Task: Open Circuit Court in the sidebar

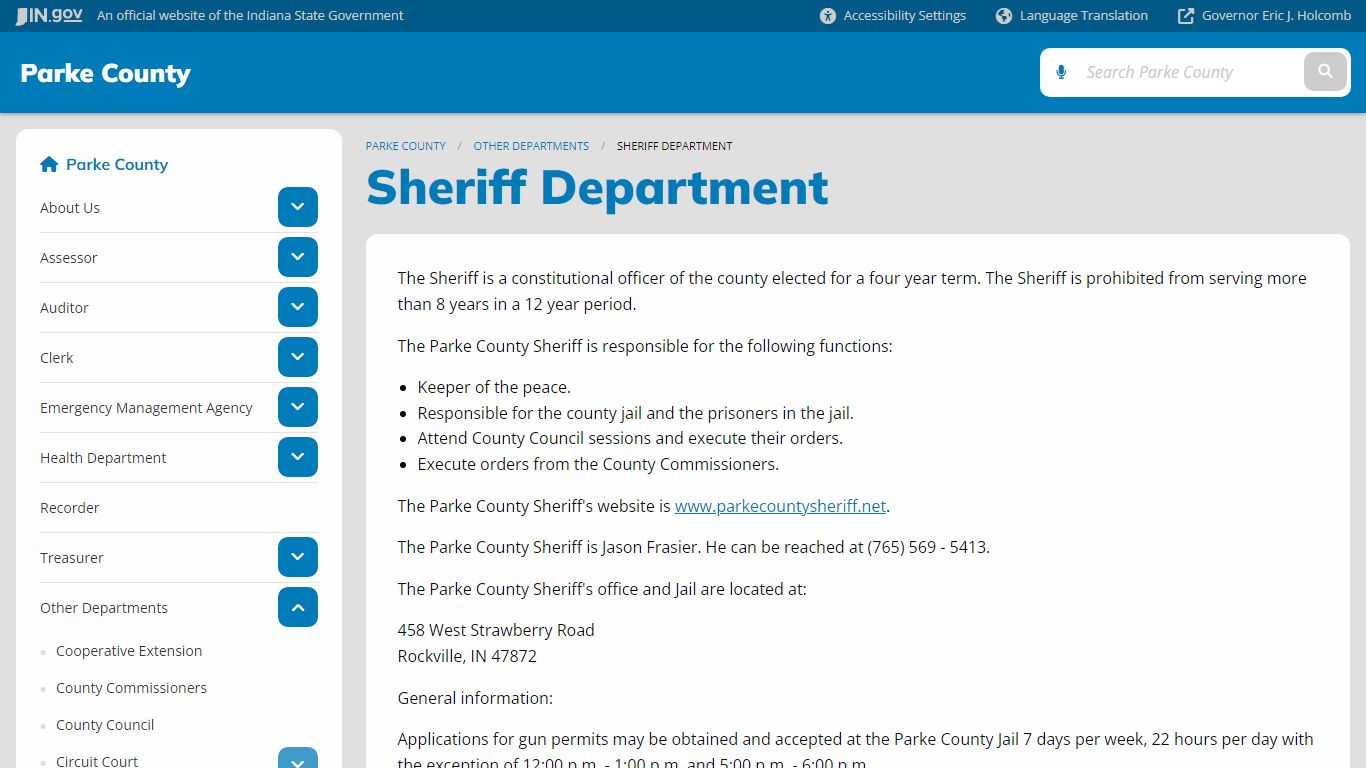Action: (x=97, y=761)
